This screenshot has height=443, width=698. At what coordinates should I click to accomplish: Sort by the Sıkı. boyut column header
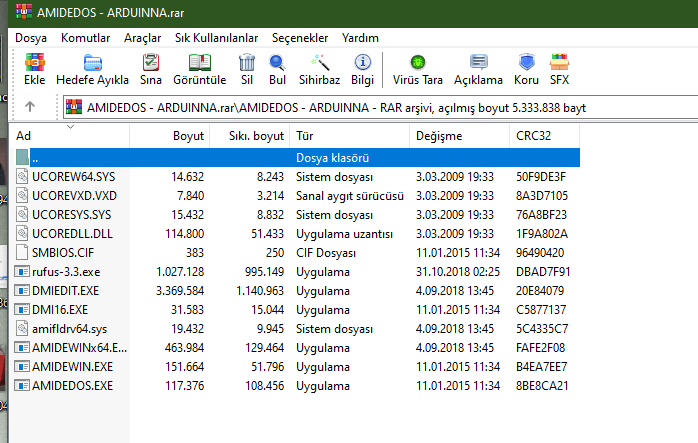pos(250,136)
